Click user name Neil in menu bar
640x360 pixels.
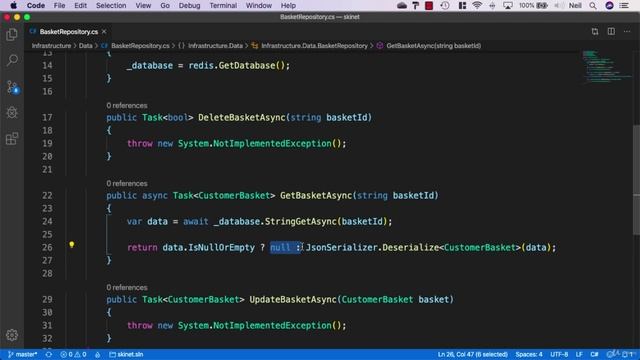tap(575, 5)
